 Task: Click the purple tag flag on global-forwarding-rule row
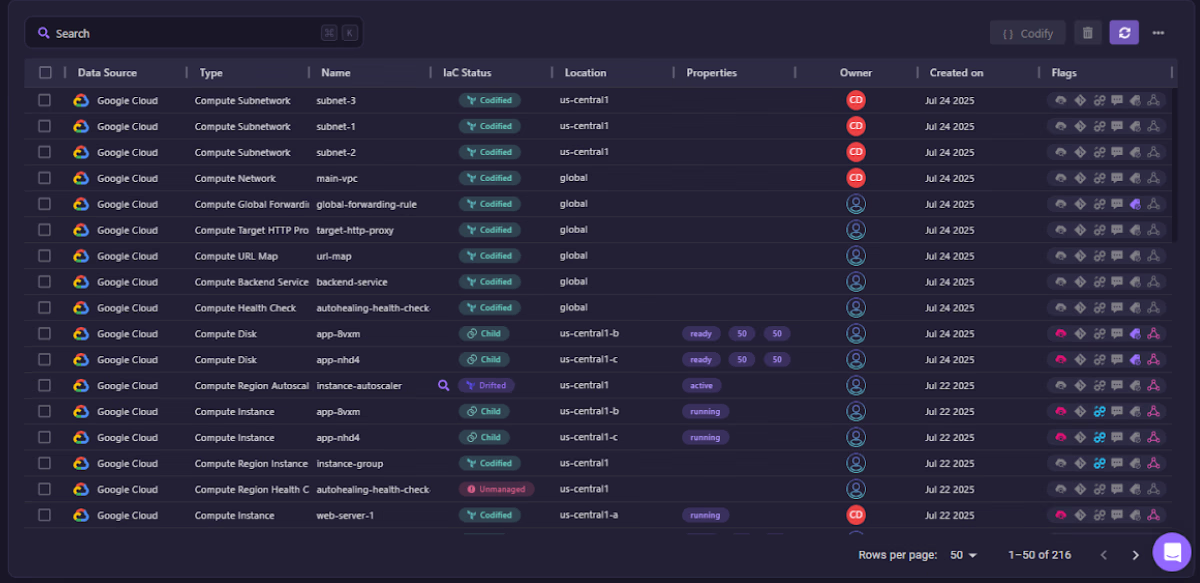click(1135, 204)
